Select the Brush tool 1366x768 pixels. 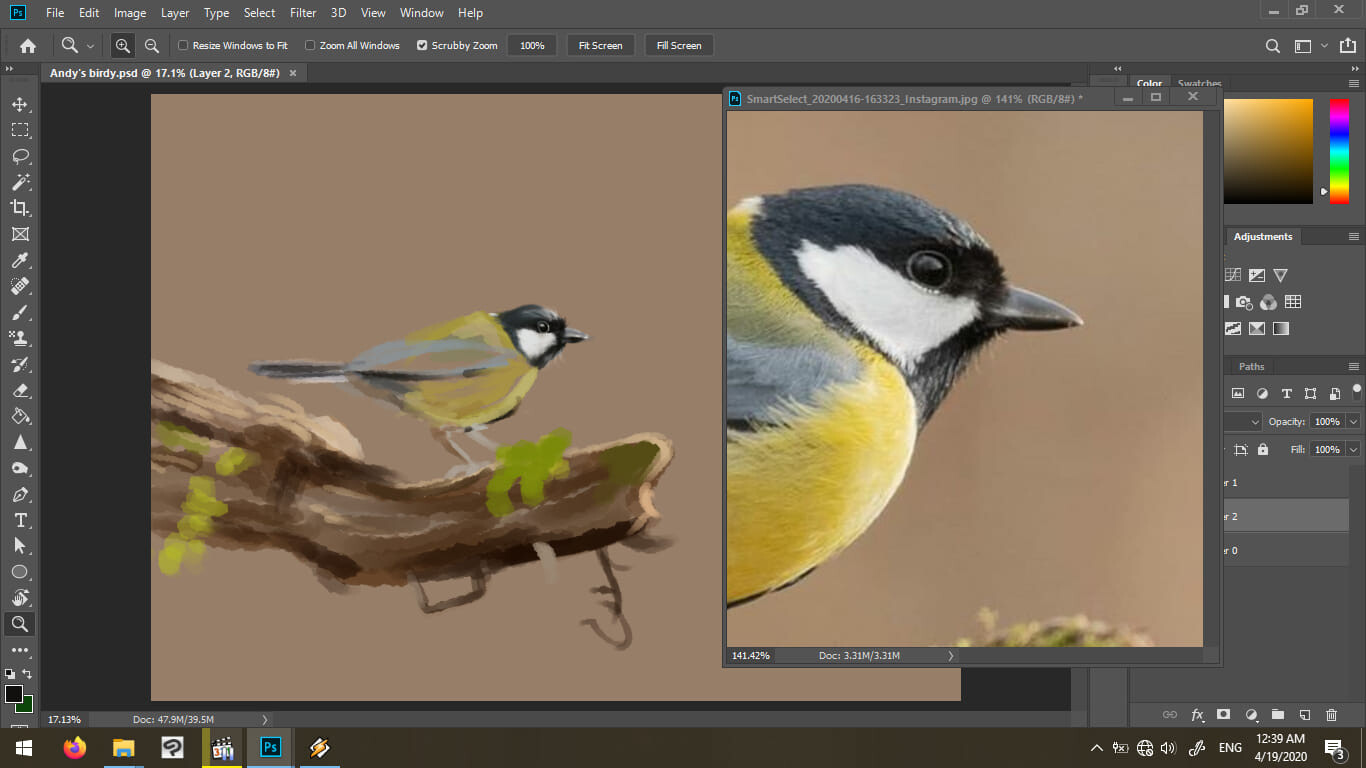(20, 312)
